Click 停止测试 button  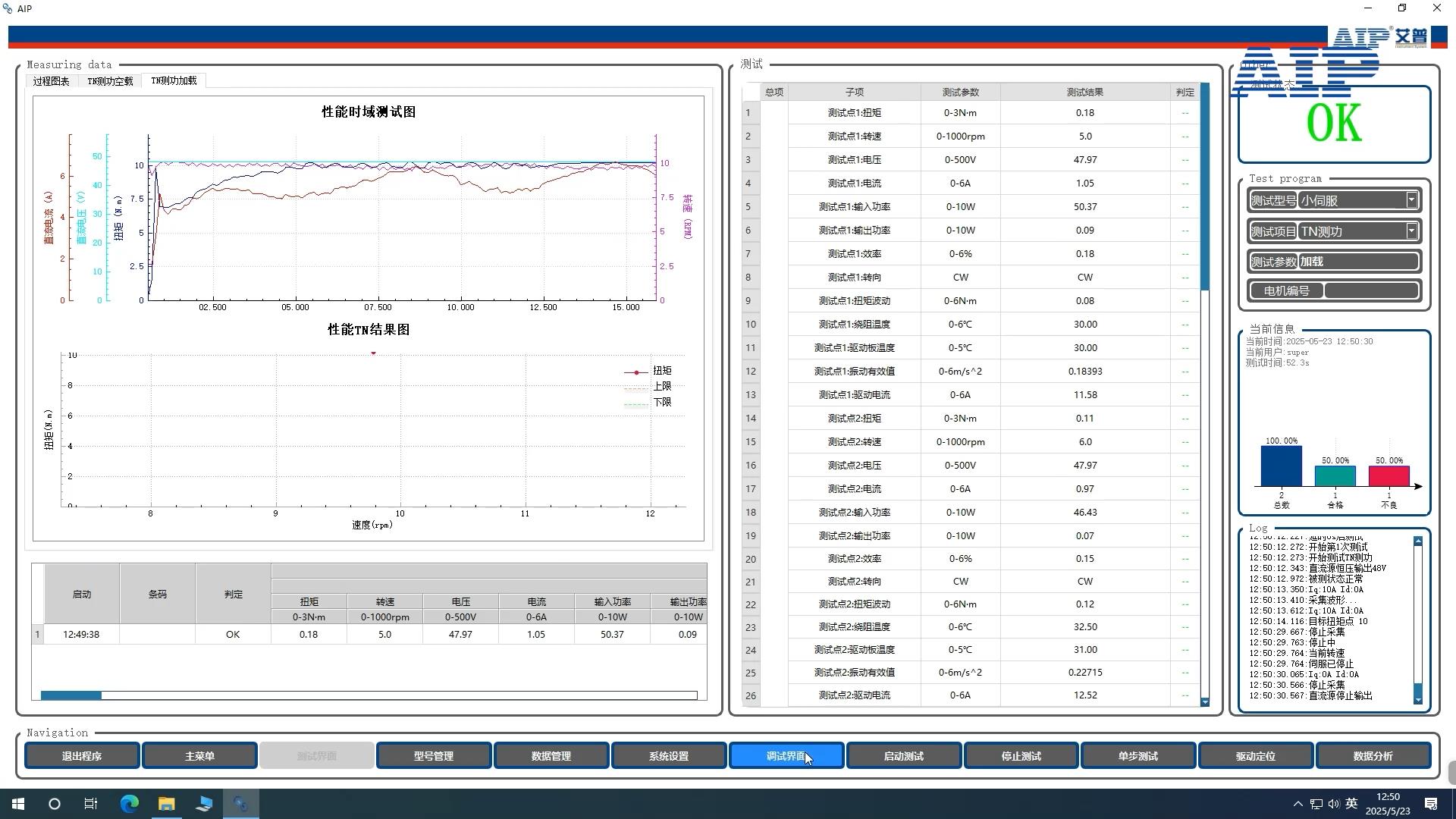coord(1021,756)
